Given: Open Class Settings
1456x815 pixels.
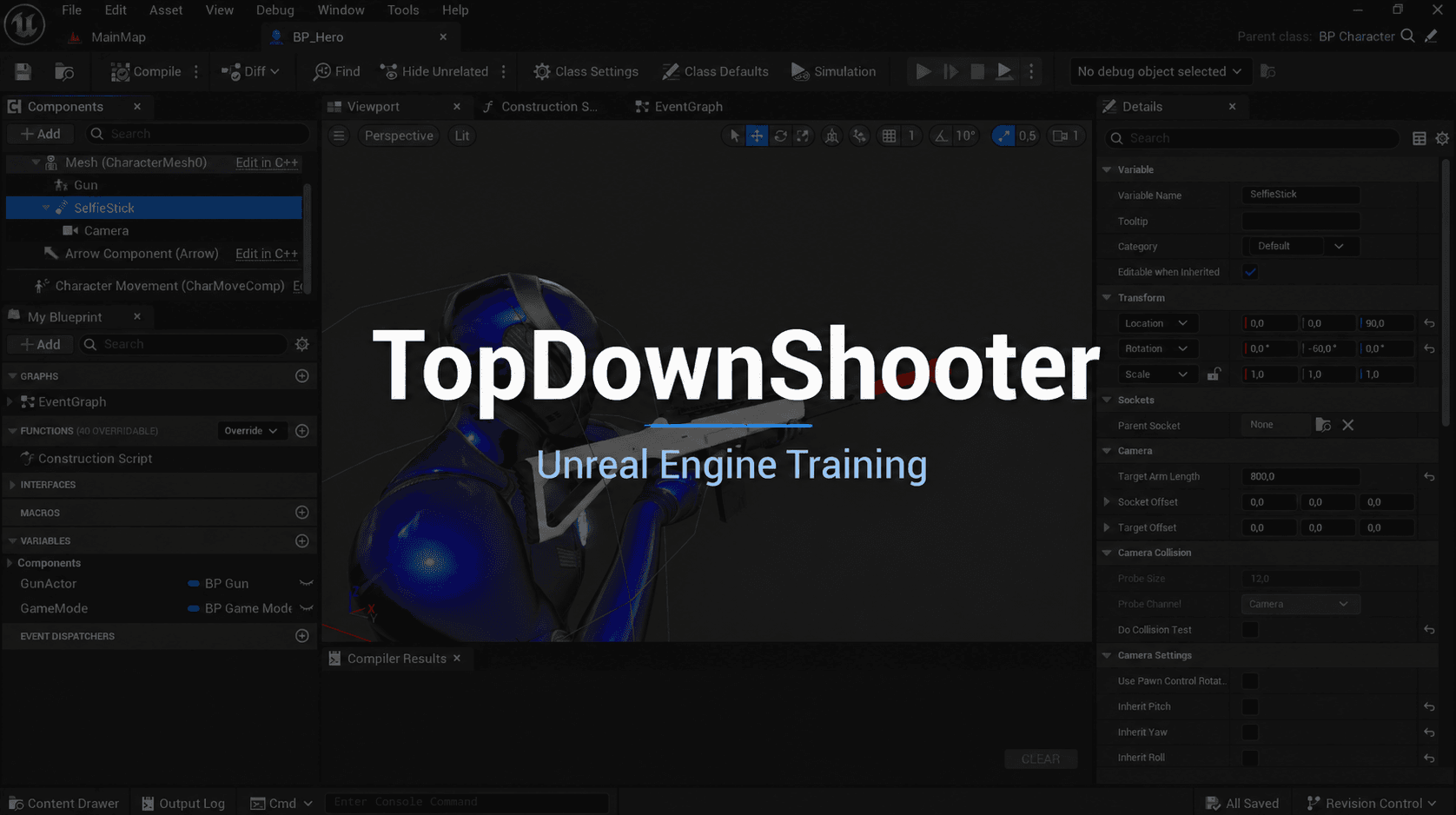Looking at the screenshot, I should 586,71.
